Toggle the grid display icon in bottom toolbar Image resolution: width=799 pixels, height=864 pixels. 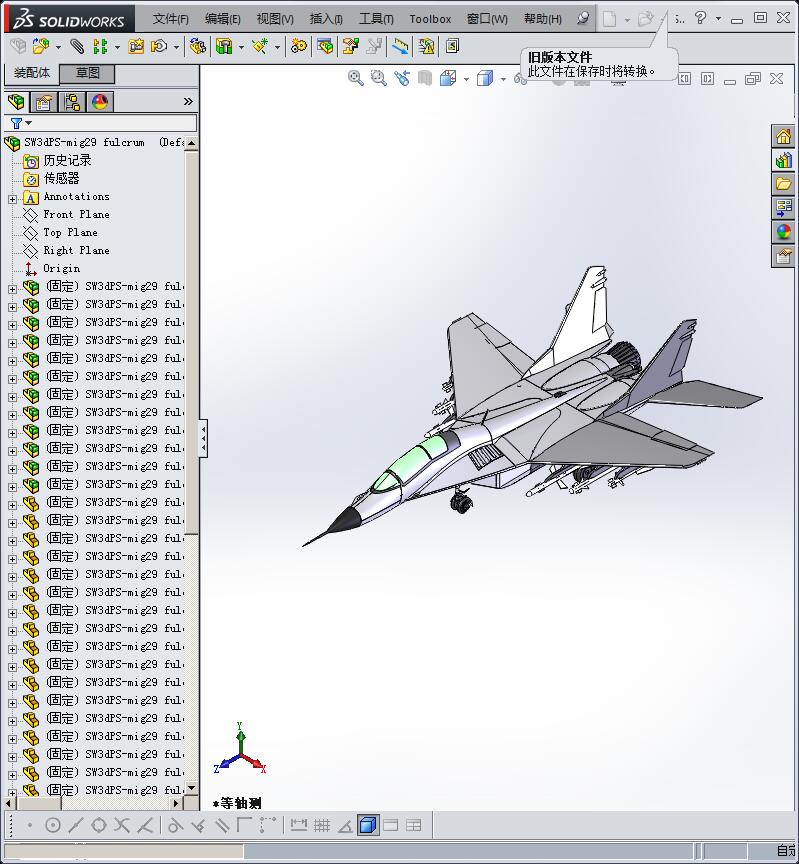322,825
